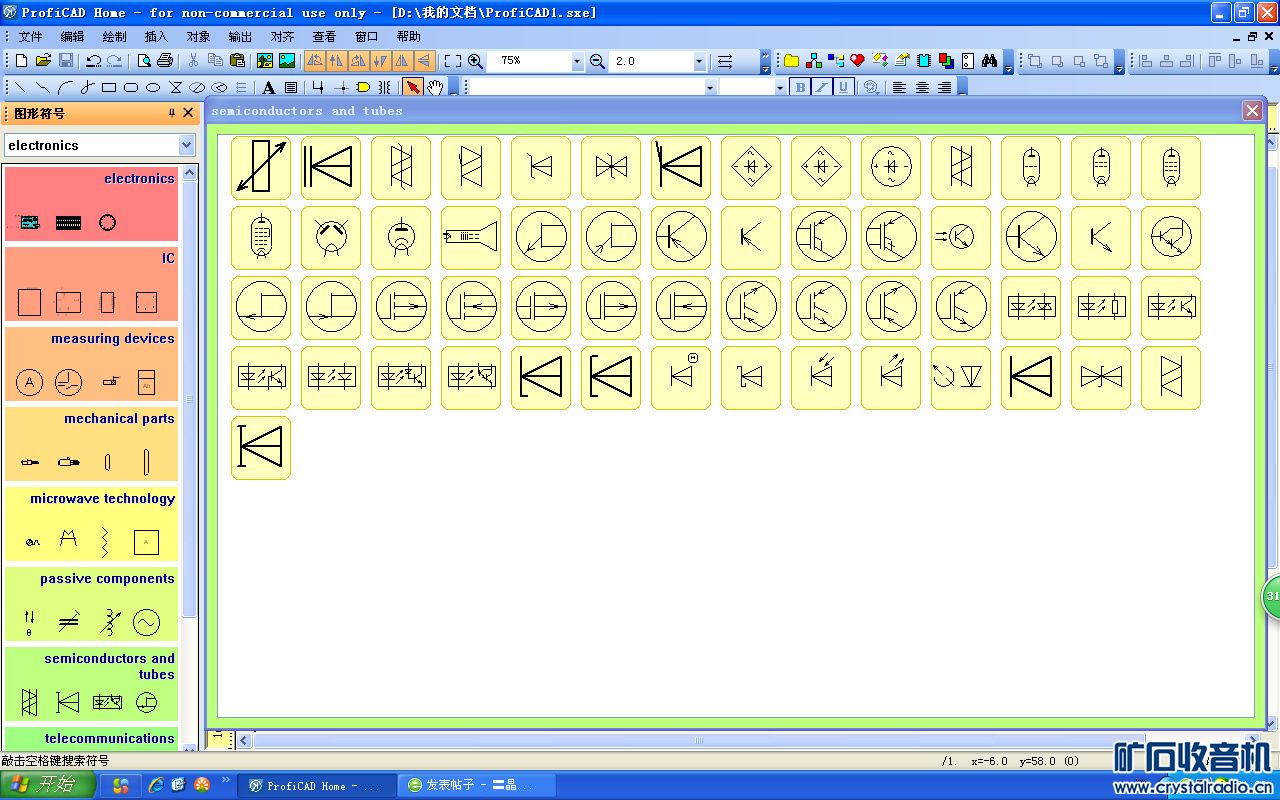Image resolution: width=1280 pixels, height=800 pixels.
Task: Open the 75% zoom level dropdown
Action: pos(577,61)
